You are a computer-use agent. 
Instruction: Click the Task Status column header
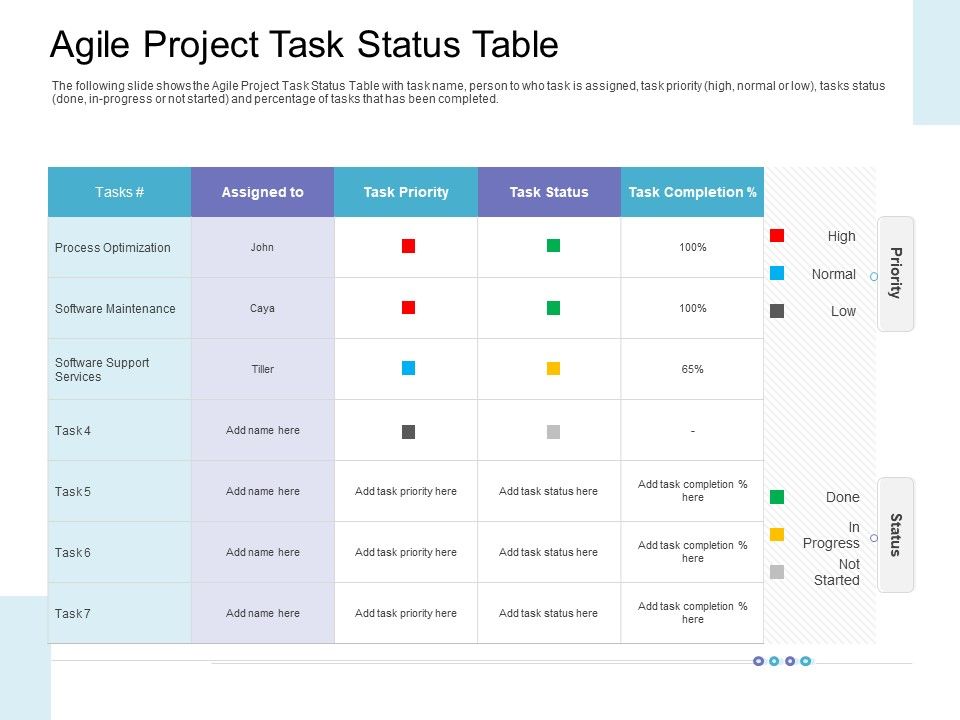coord(549,192)
